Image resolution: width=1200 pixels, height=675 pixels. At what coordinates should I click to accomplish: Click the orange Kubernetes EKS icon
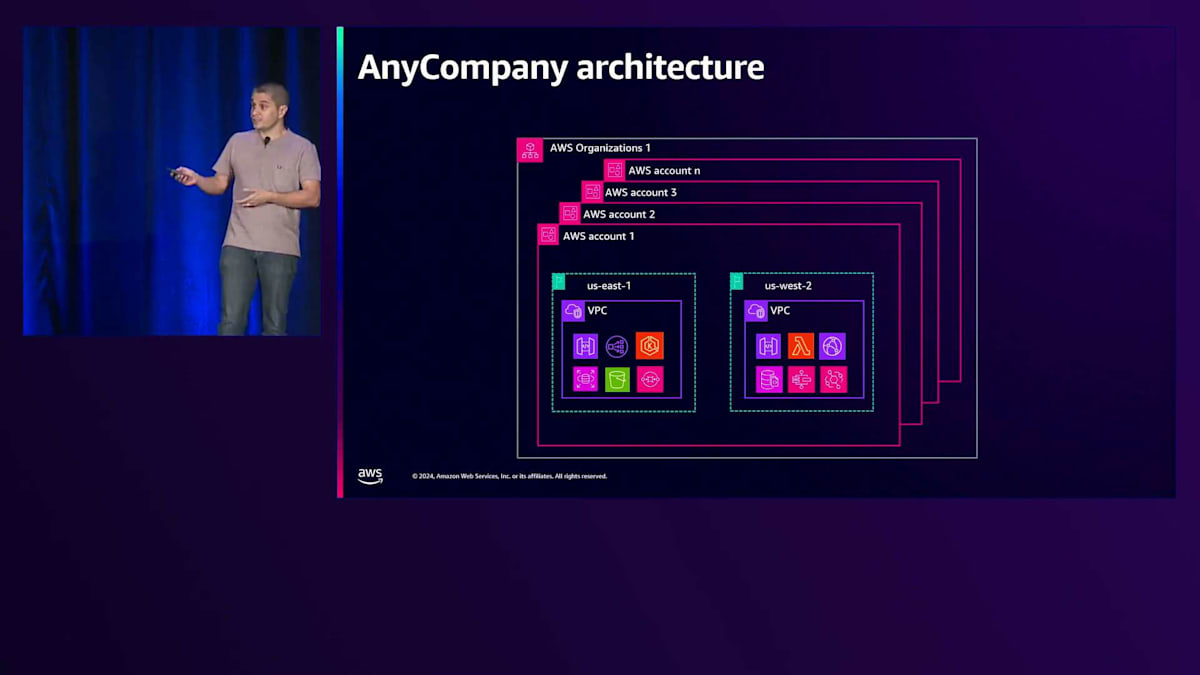[x=650, y=346]
